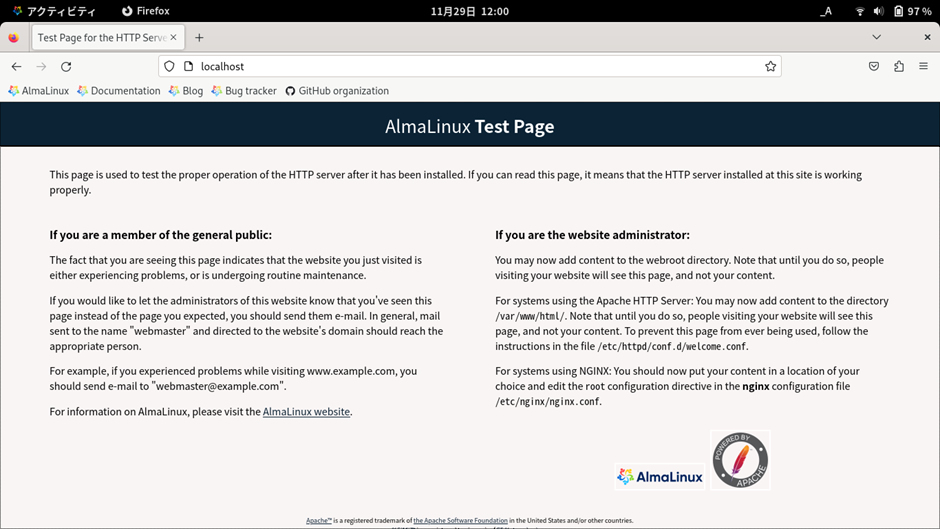Open the Firefox extensions puzzle icon

tap(898, 67)
